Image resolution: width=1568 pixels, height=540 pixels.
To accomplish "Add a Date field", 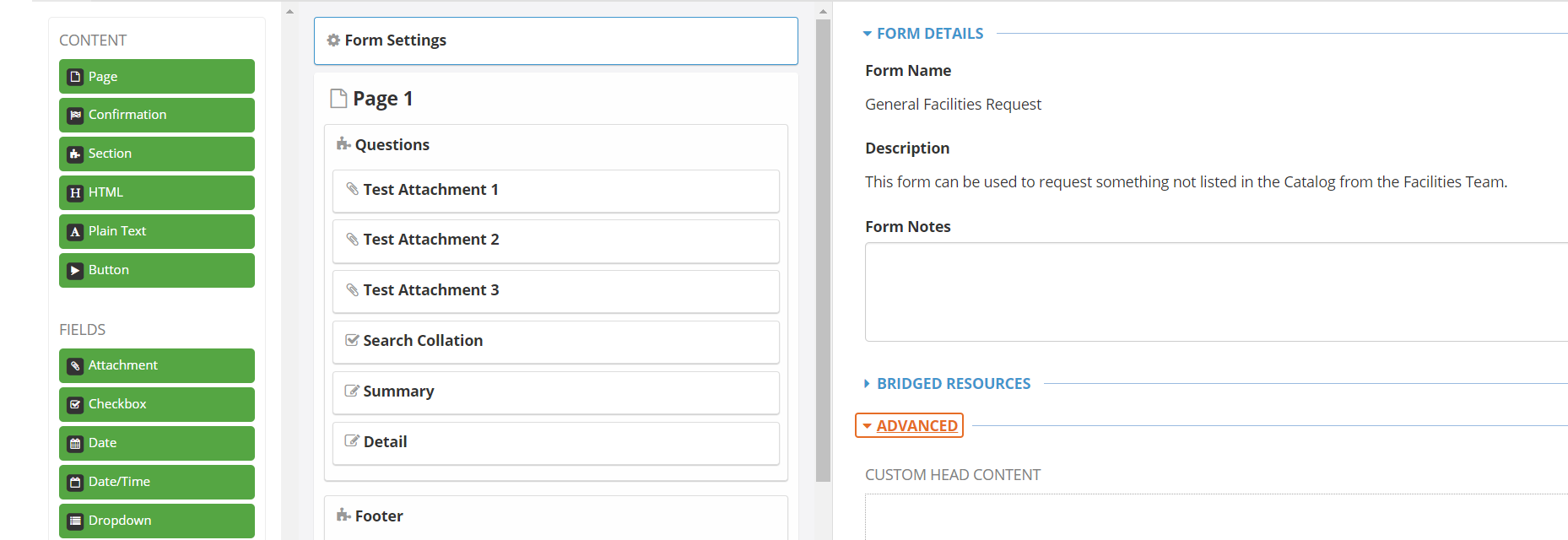I will coord(157,444).
